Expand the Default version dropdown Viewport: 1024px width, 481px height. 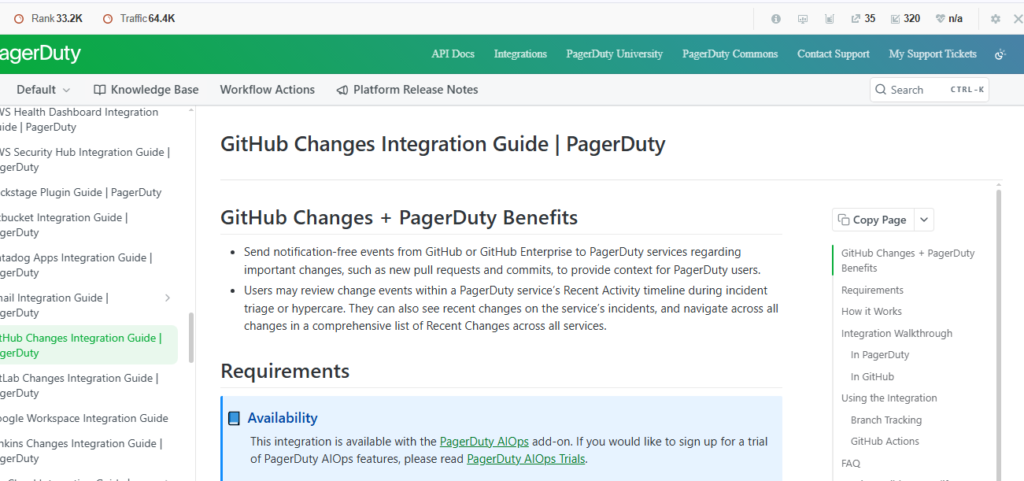pos(43,89)
